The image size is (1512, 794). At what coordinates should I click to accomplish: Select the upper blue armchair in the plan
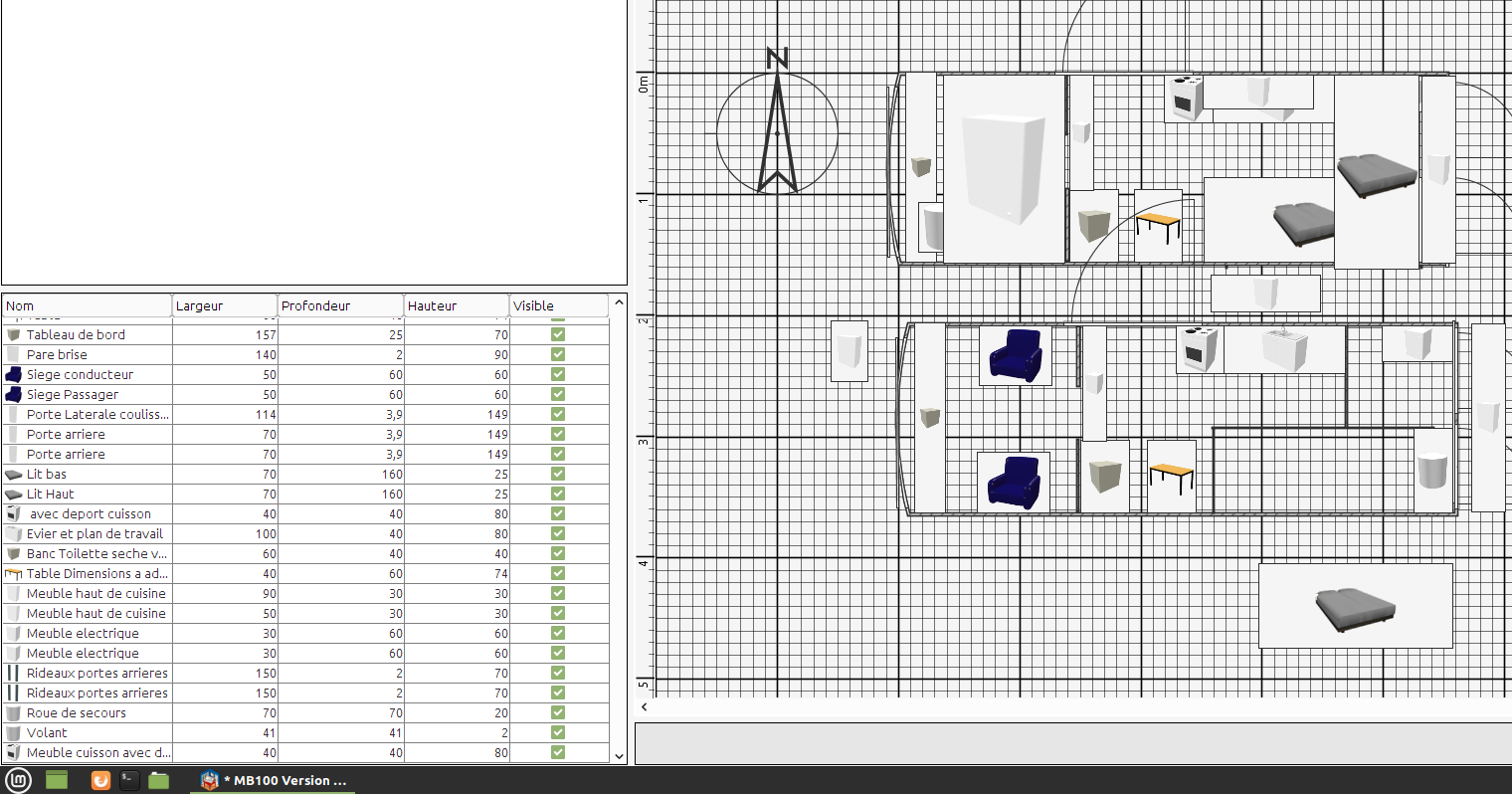[x=1015, y=355]
